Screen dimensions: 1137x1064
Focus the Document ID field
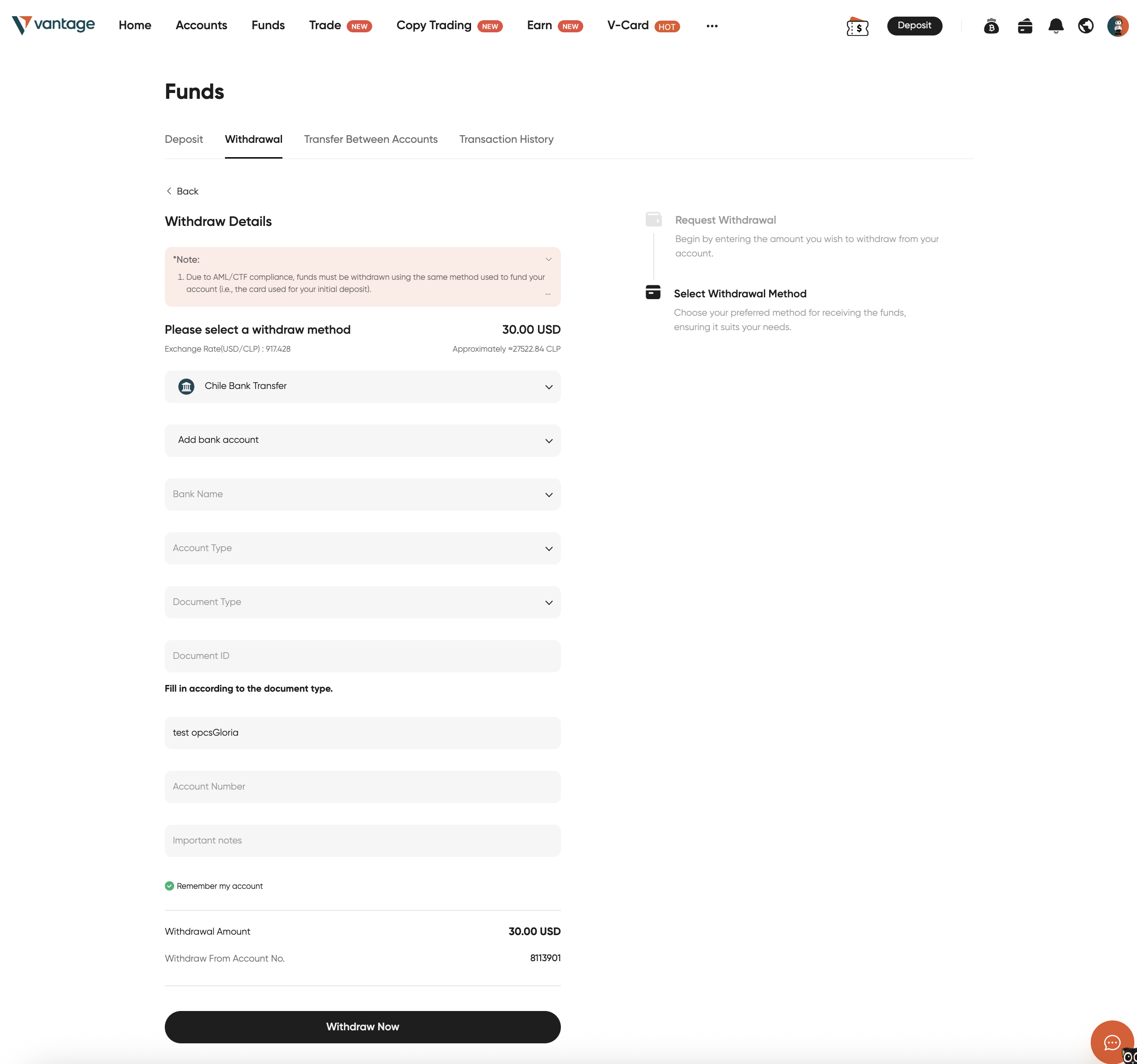362,656
